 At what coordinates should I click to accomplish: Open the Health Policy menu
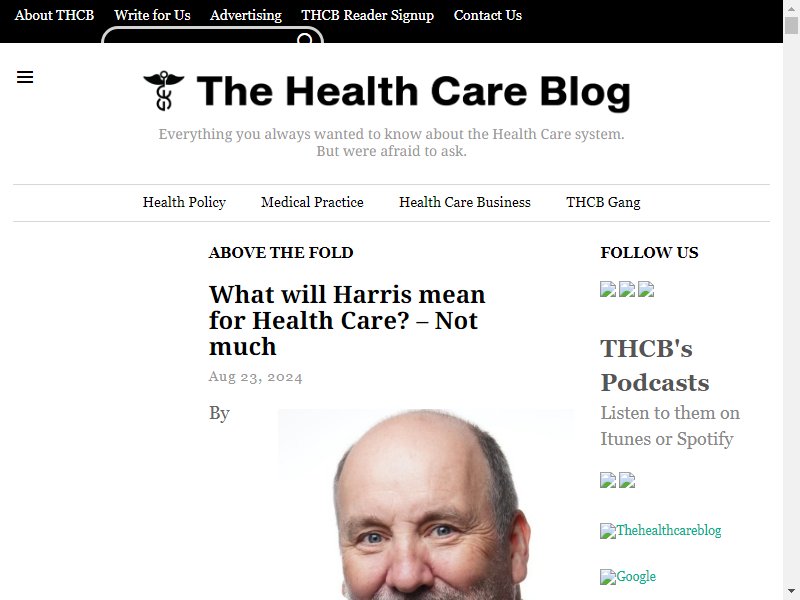point(184,203)
